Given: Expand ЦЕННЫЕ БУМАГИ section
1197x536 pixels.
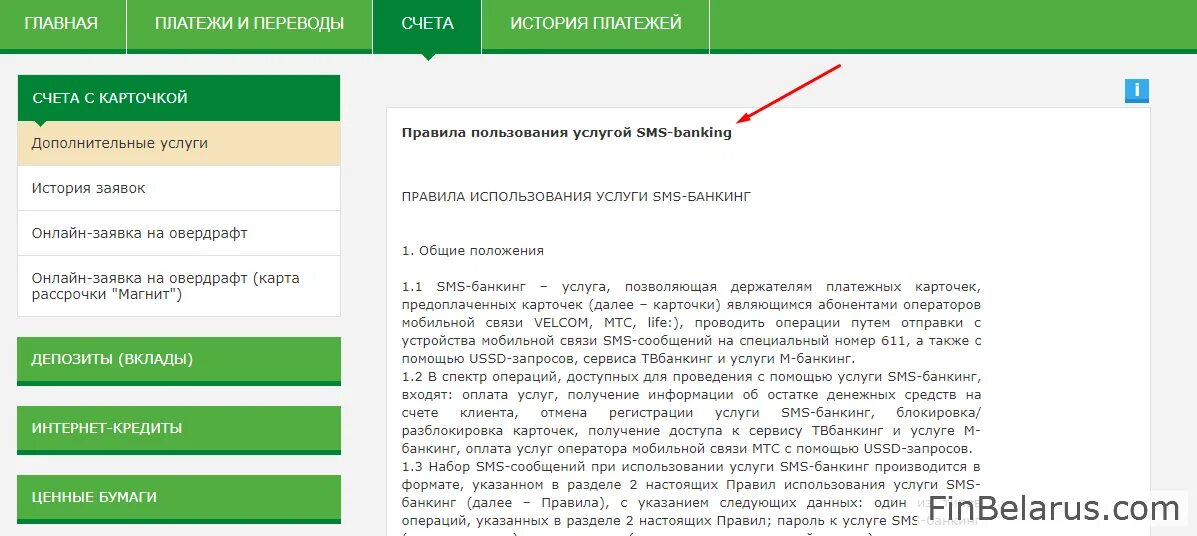Looking at the screenshot, I should pos(179,497).
